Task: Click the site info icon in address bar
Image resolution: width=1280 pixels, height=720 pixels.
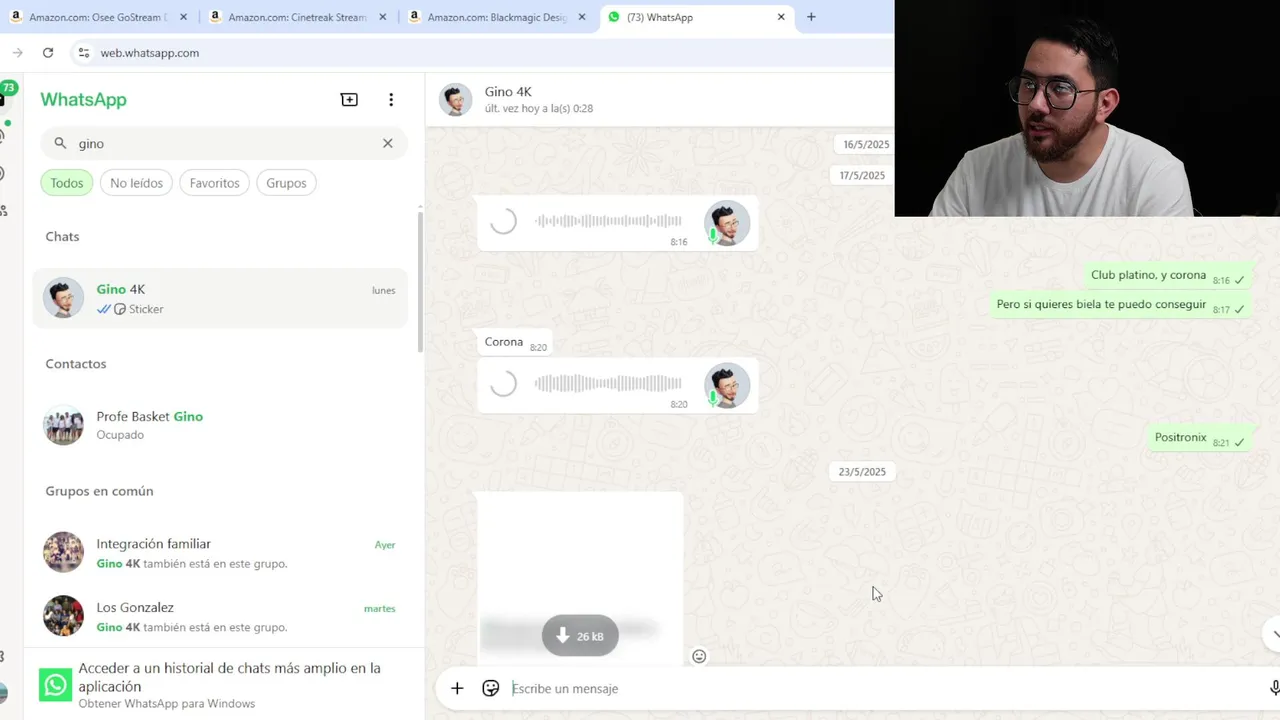Action: pyautogui.click(x=84, y=53)
